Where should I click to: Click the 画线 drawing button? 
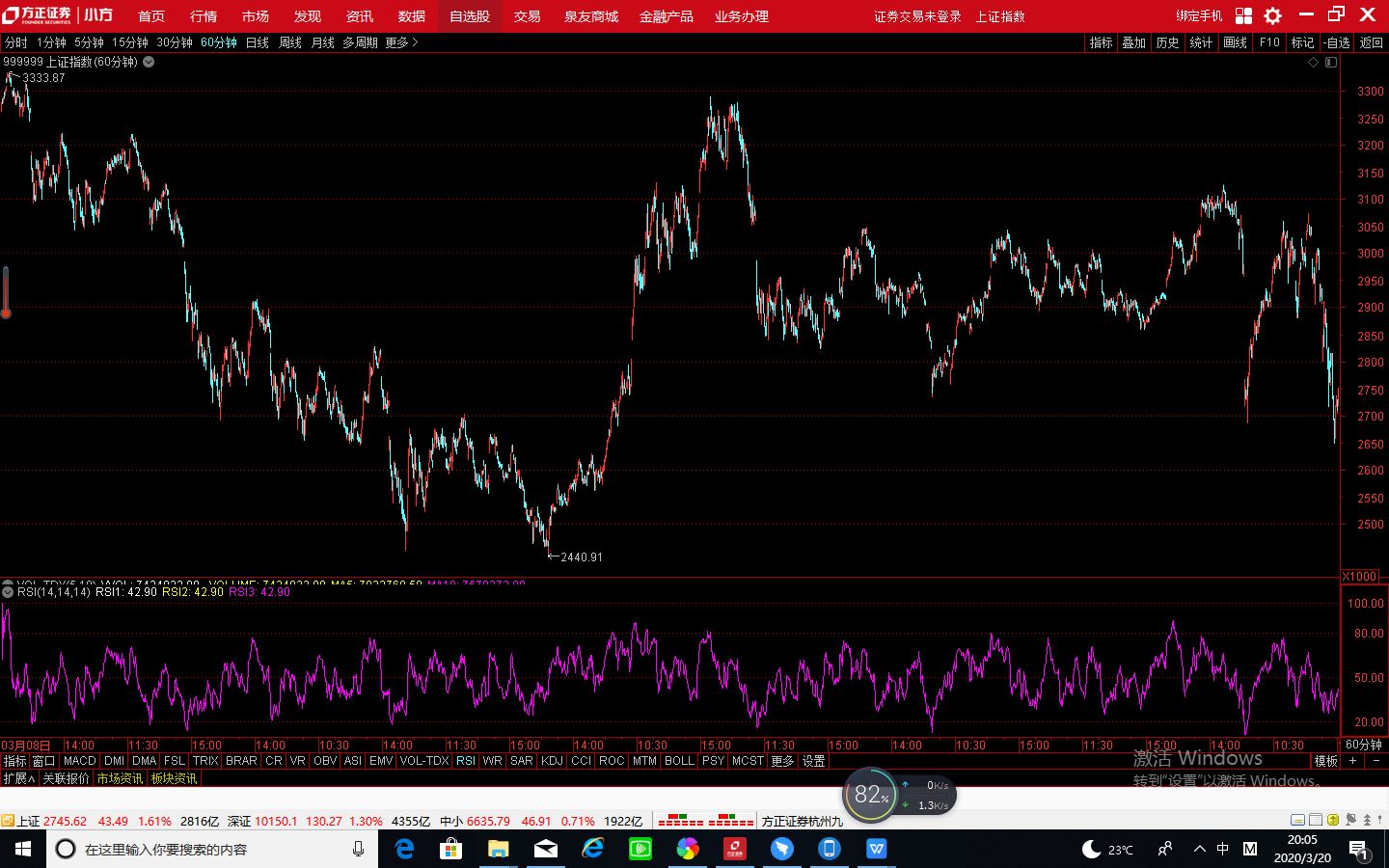(1235, 42)
